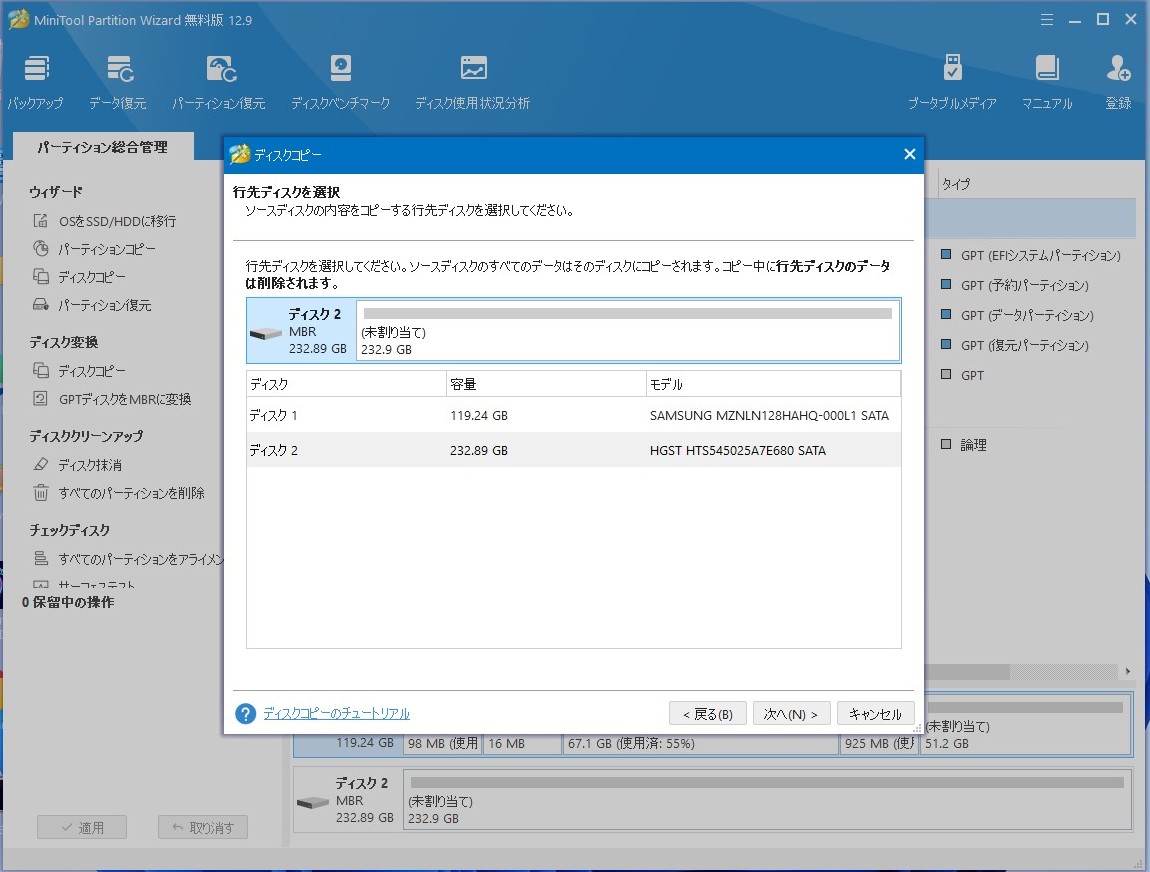Open the ディスクベンチマーク tool
This screenshot has width=1150, height=872.
(x=340, y=82)
